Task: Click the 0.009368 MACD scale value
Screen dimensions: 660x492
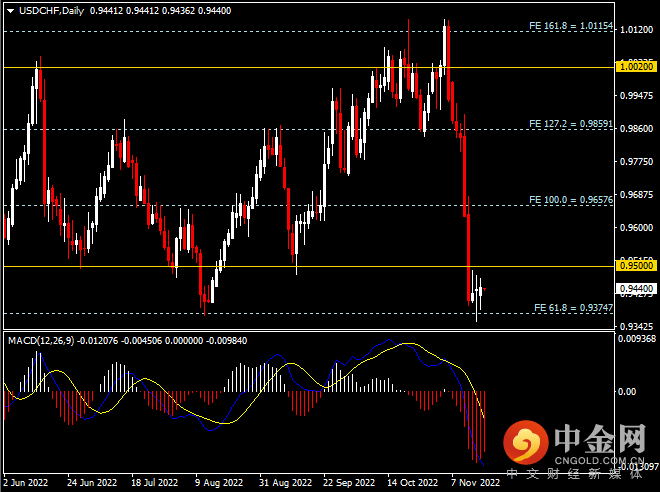Action: 638,339
